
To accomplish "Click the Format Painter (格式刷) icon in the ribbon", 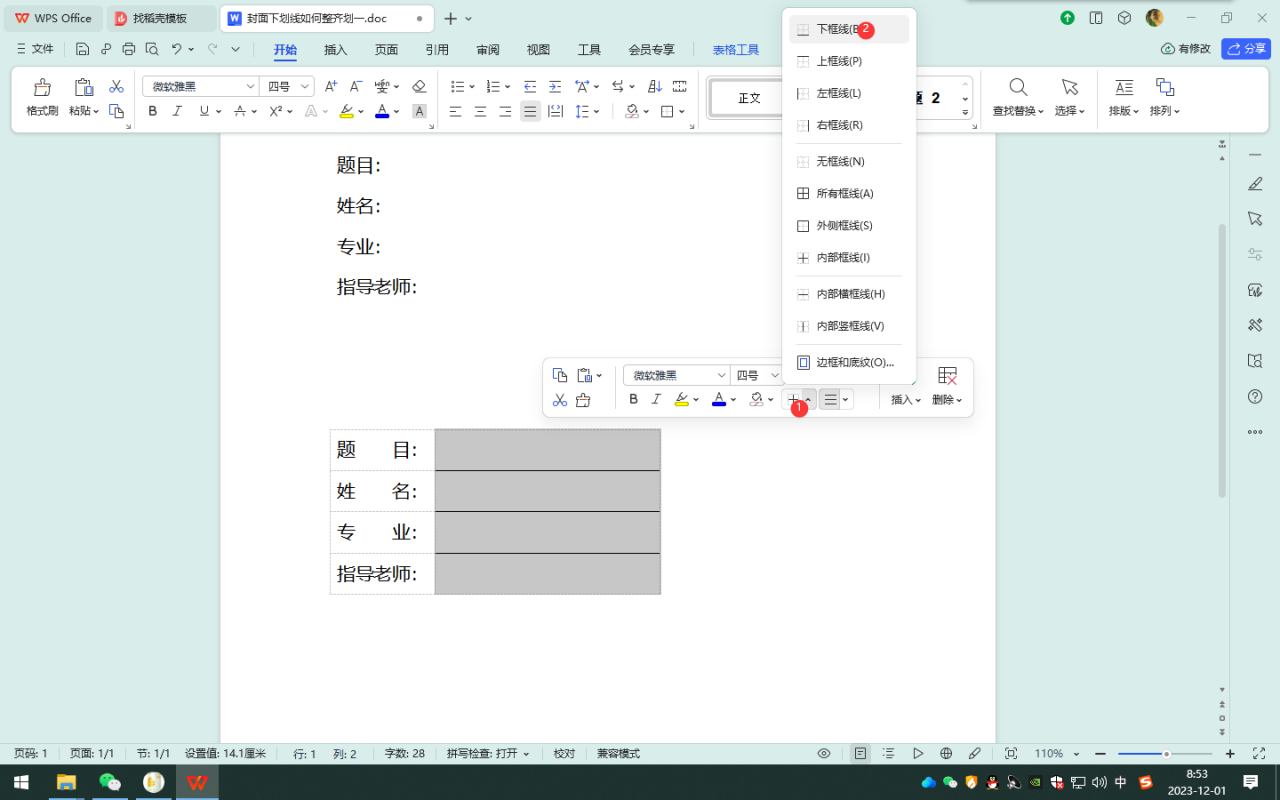I will click(x=42, y=88).
